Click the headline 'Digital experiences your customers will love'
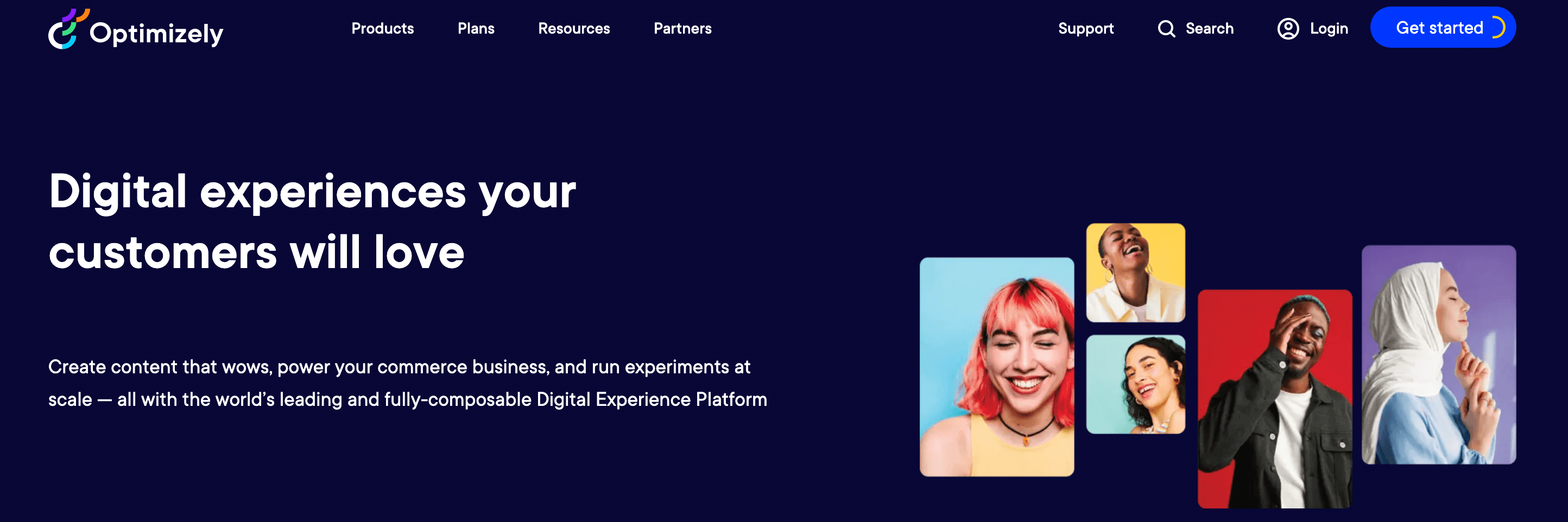Viewport: 1568px width, 522px height. coord(312,221)
